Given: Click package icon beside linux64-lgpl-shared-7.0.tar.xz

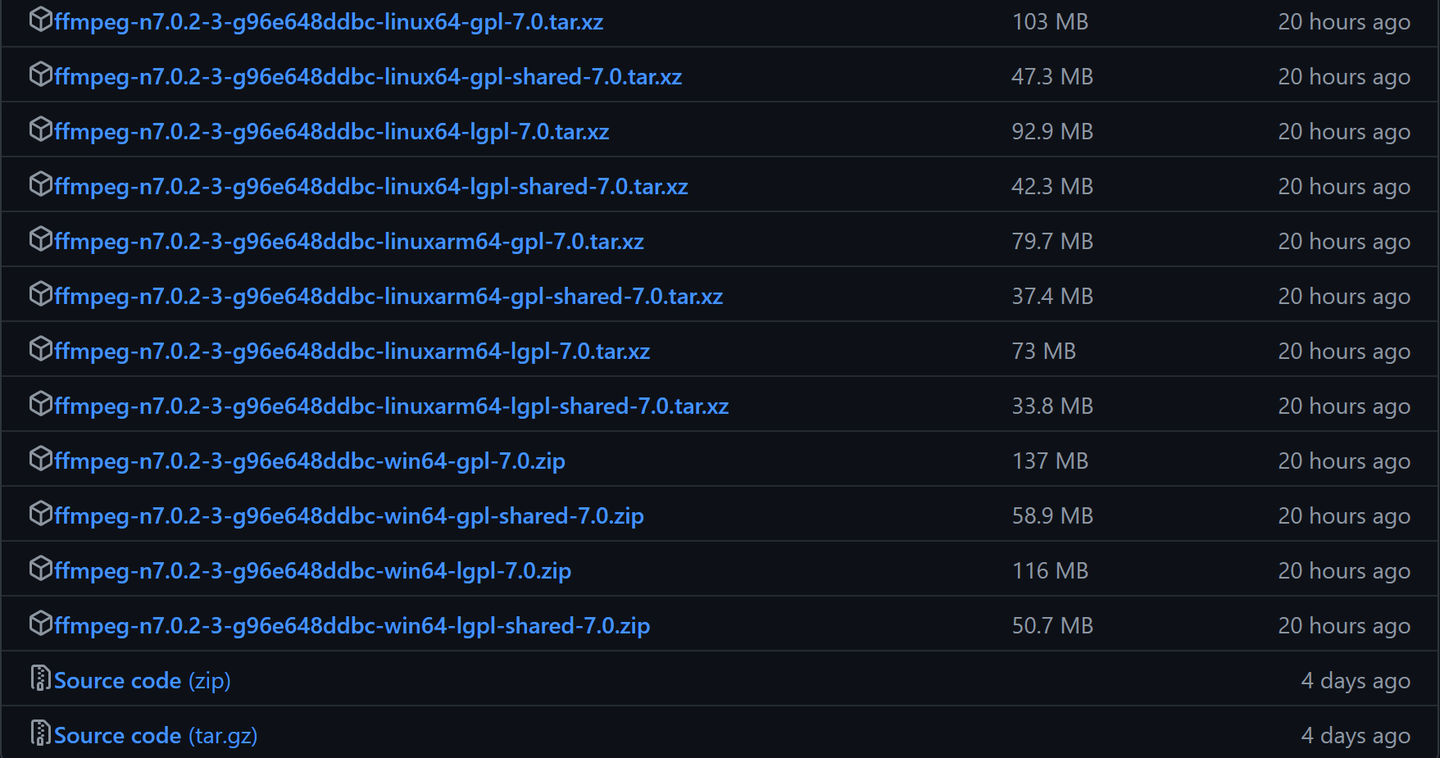Looking at the screenshot, I should [x=41, y=185].
